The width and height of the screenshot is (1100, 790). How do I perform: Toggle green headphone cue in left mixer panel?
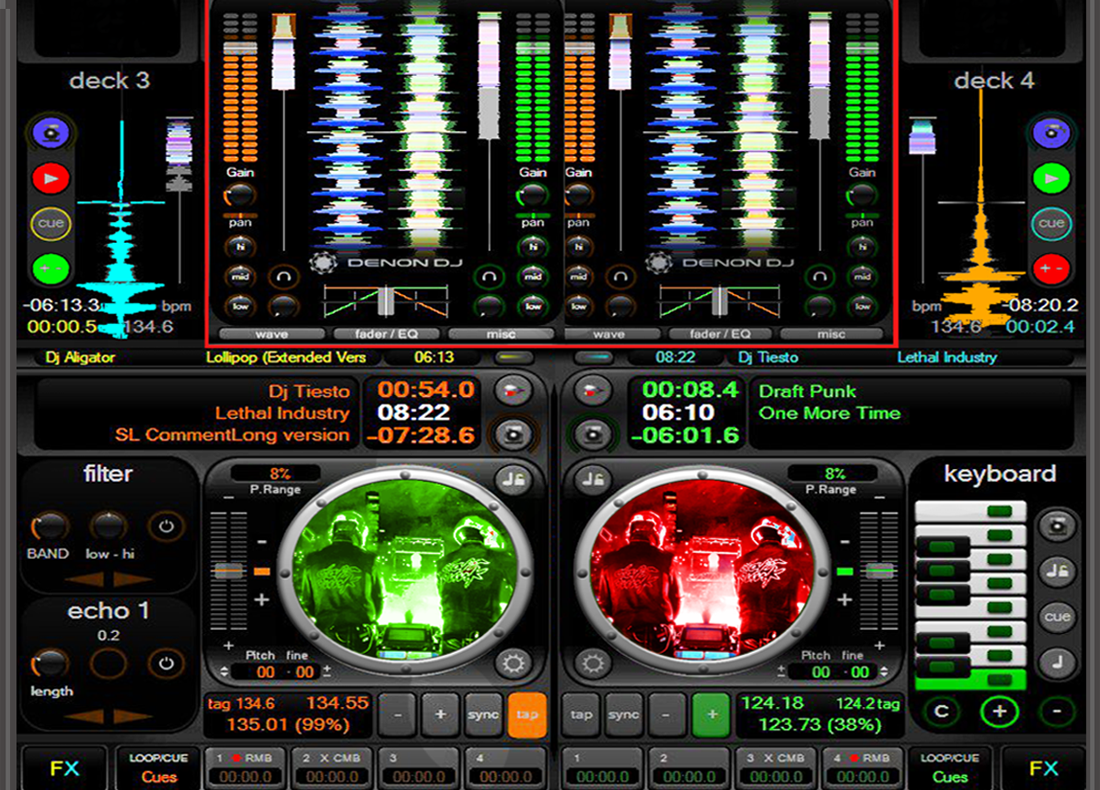pyautogui.click(x=489, y=276)
